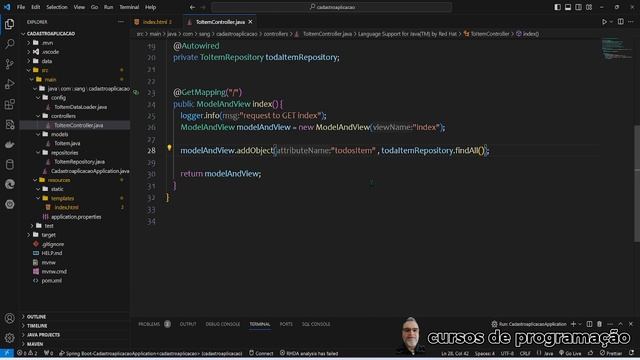
Task: Switch to index.html editor tab
Action: pos(157,22)
